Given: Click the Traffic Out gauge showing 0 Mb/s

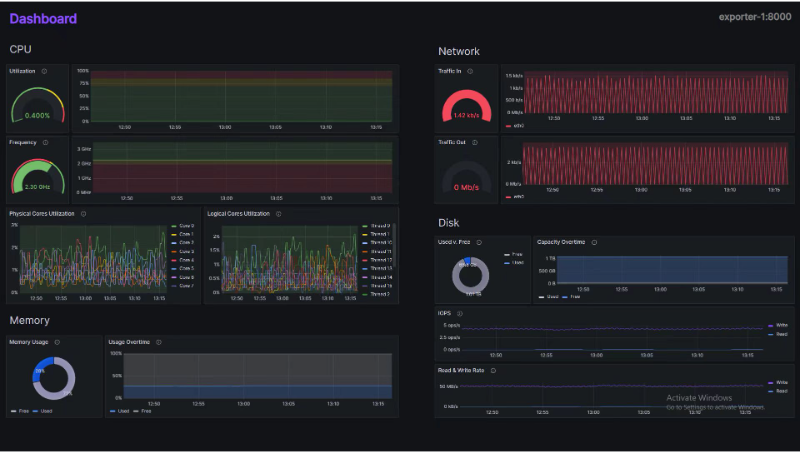Looking at the screenshot, I should point(466,177).
